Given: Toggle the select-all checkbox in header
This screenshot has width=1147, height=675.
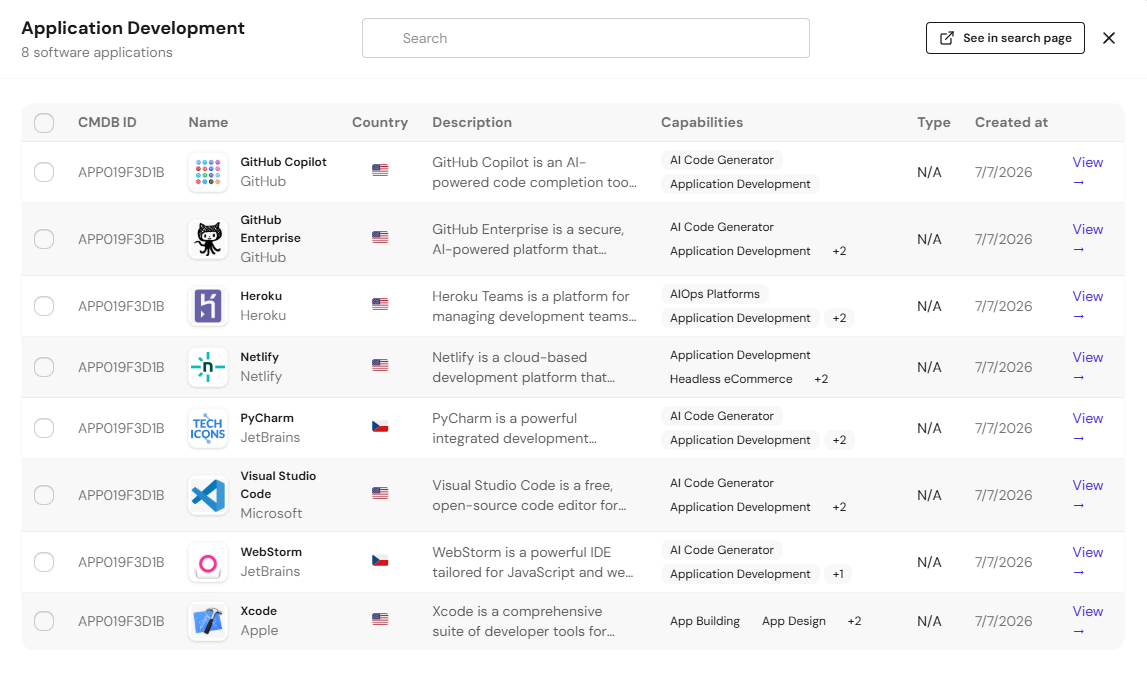Looking at the screenshot, I should tap(44, 123).
